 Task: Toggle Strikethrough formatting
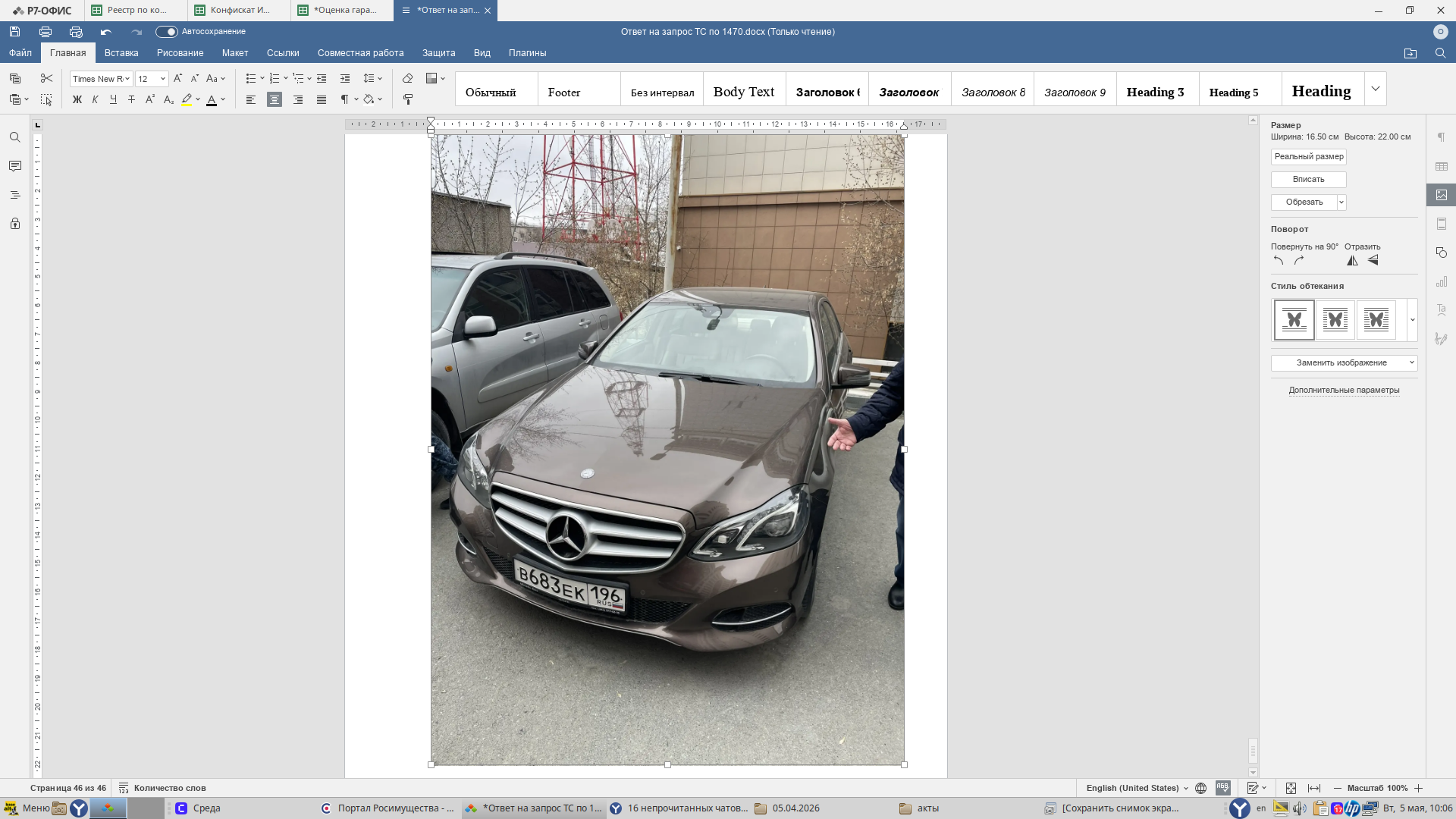[131, 99]
